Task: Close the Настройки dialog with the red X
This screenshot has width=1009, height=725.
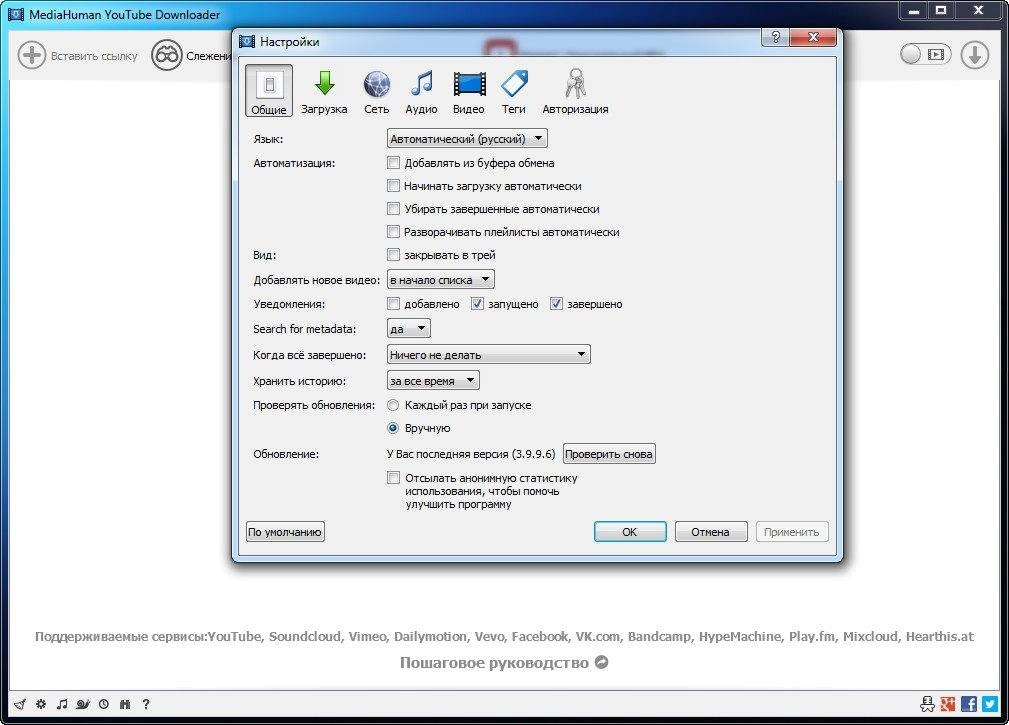Action: tap(813, 37)
